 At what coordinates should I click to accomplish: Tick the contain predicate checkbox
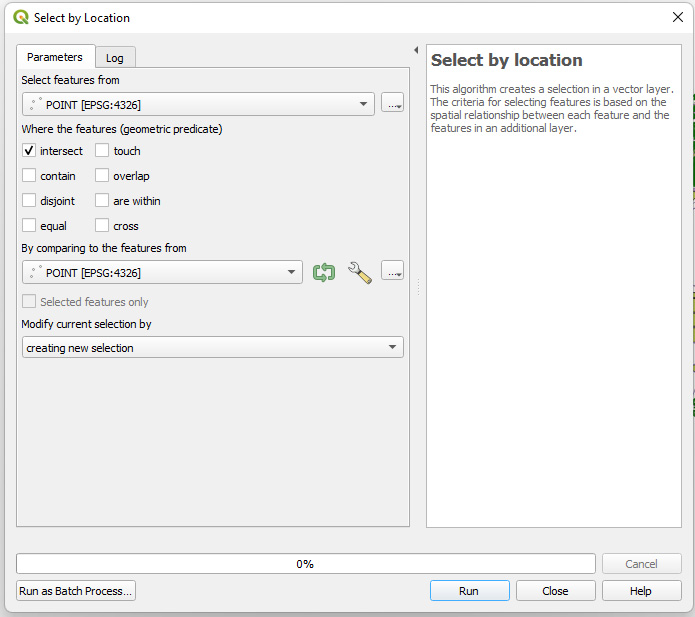point(29,176)
